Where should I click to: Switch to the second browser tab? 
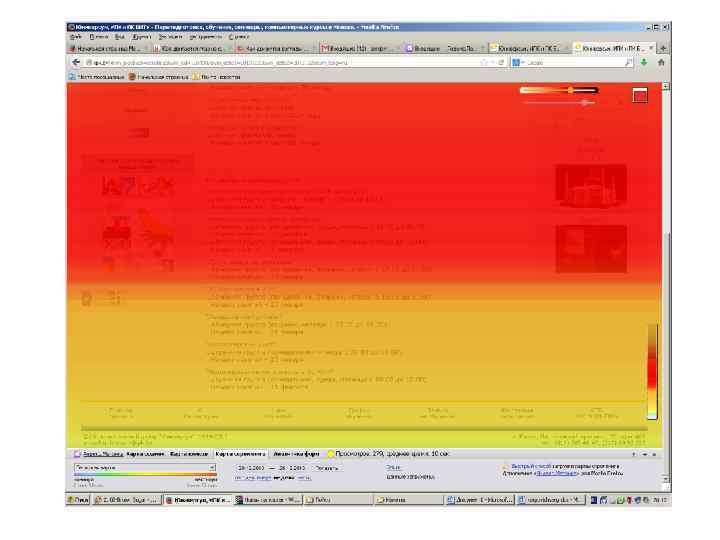[191, 48]
